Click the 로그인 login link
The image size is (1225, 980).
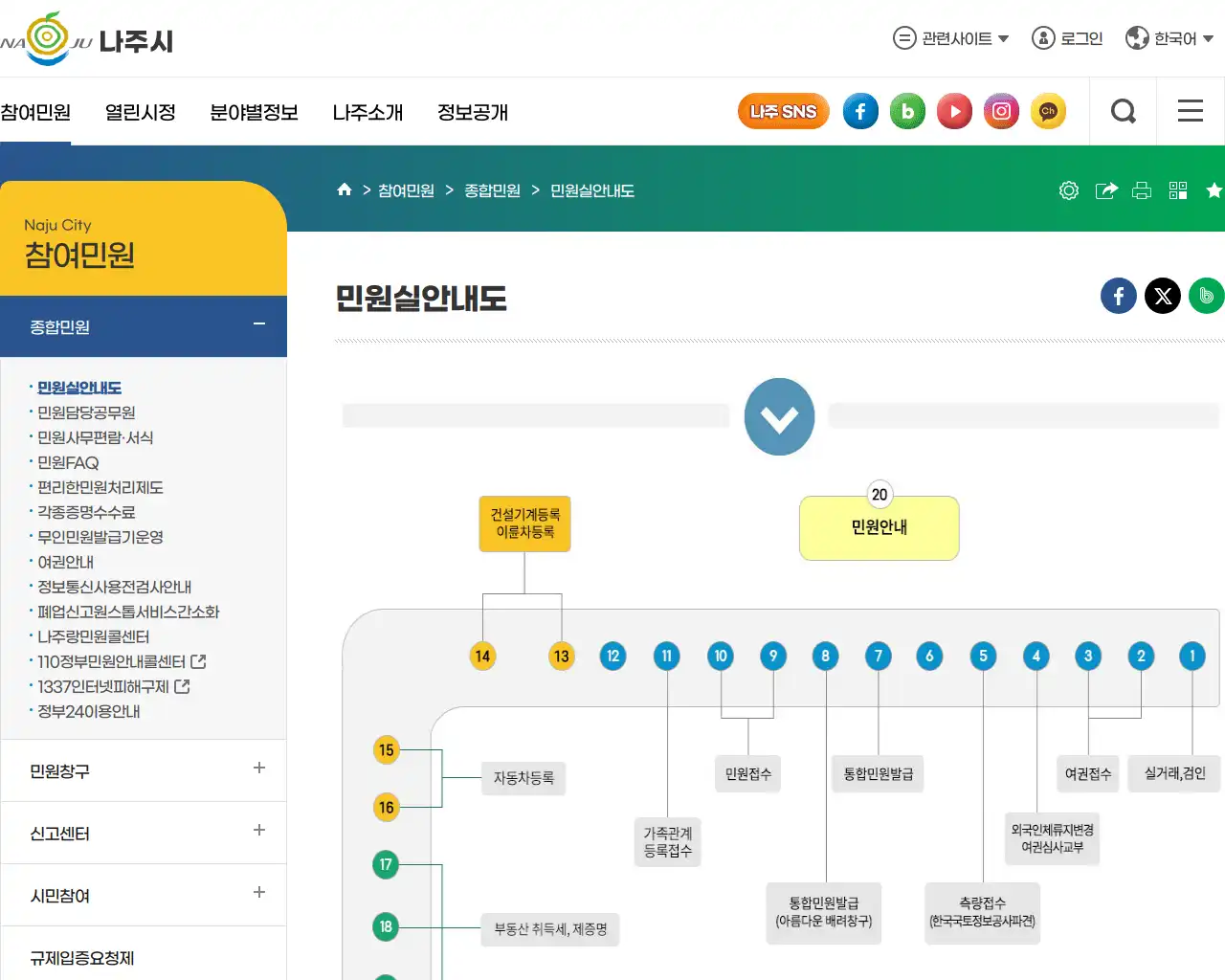pyautogui.click(x=1067, y=38)
